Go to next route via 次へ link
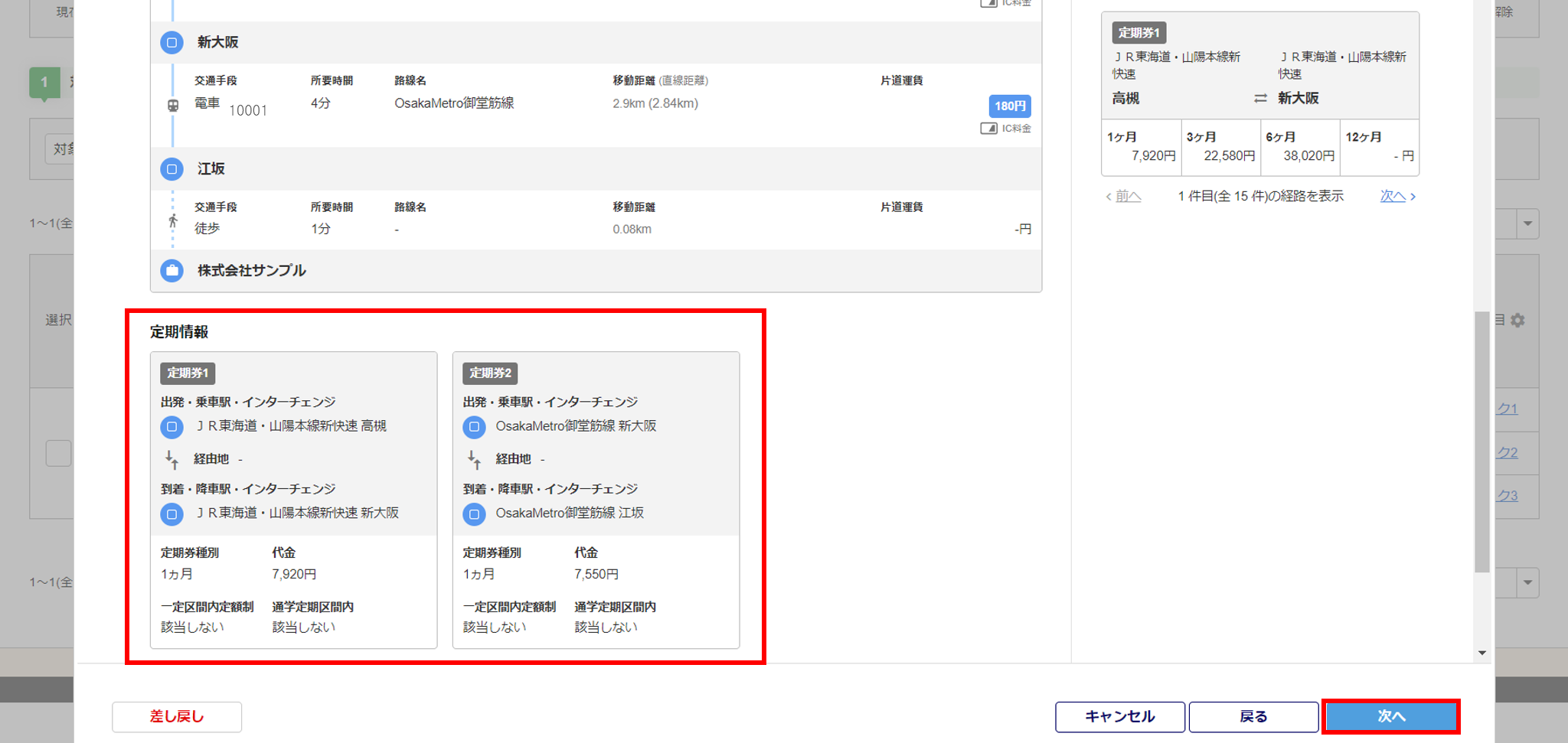 tap(1397, 197)
